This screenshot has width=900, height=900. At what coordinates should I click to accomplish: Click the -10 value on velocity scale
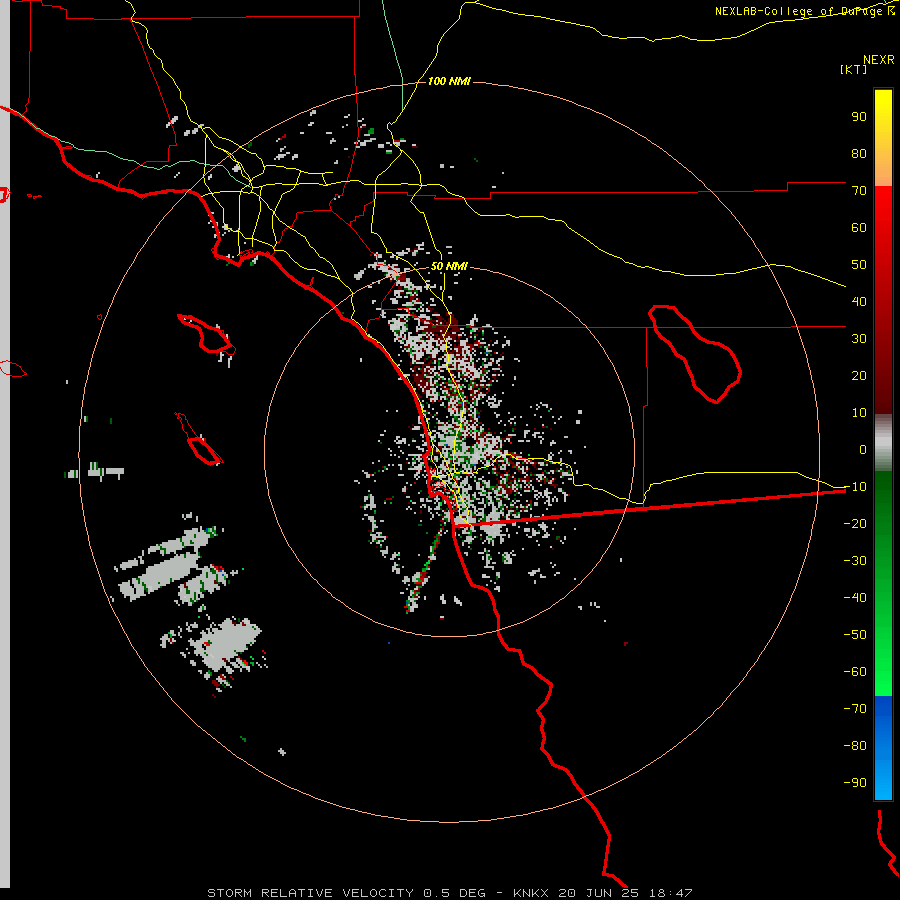pyautogui.click(x=855, y=487)
